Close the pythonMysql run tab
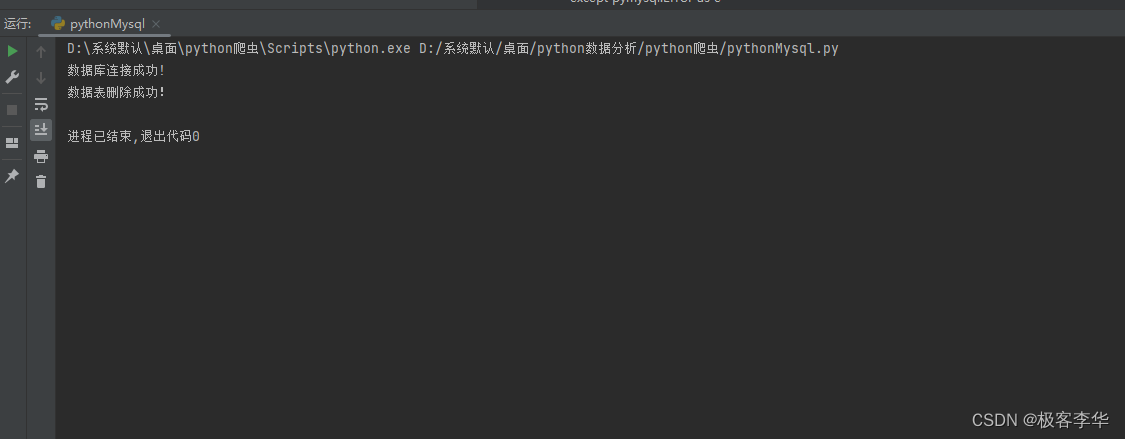Screen dimensions: 1125x439 tap(156, 24)
